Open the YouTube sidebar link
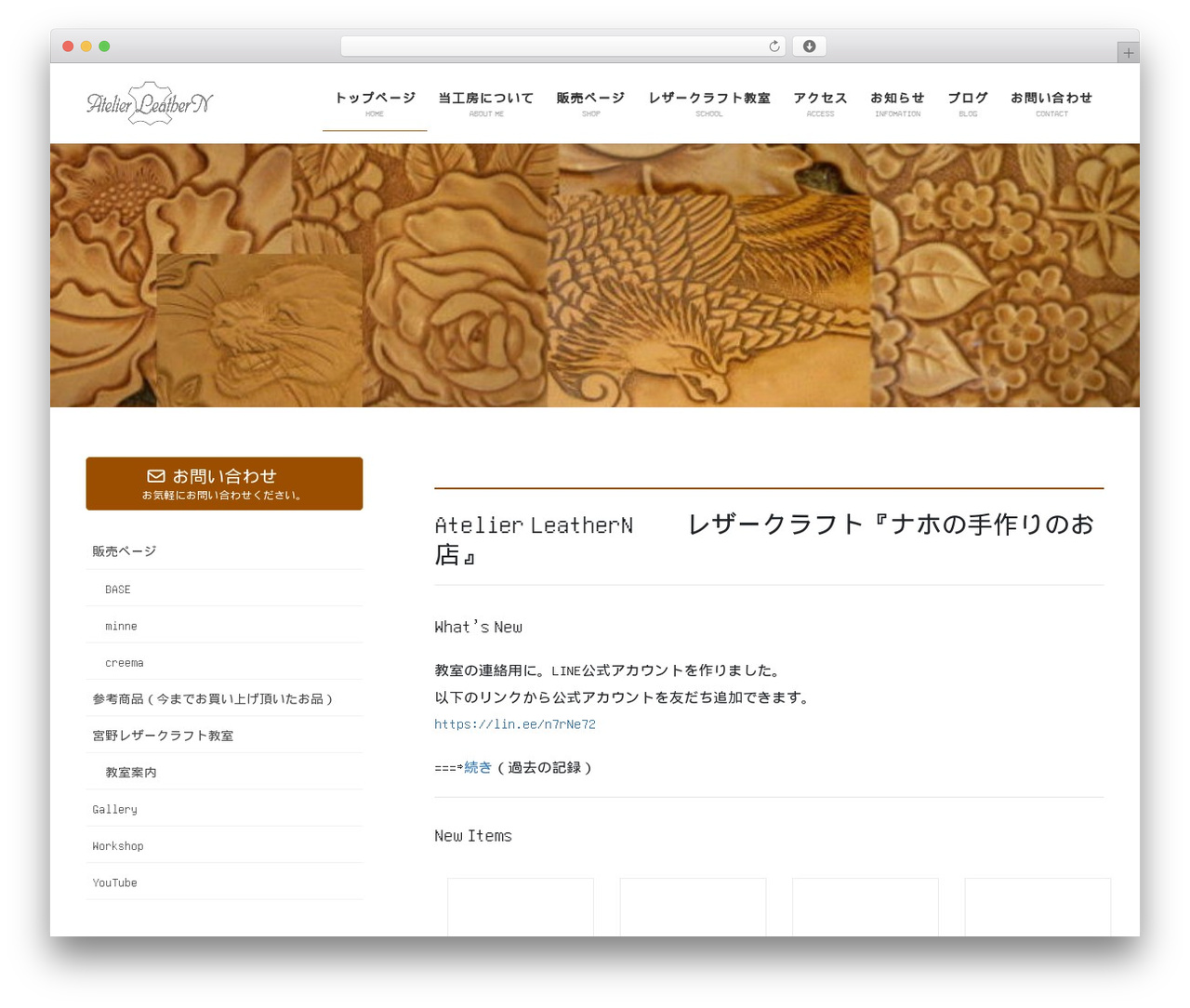The height and width of the screenshot is (1008, 1190). 224,882
